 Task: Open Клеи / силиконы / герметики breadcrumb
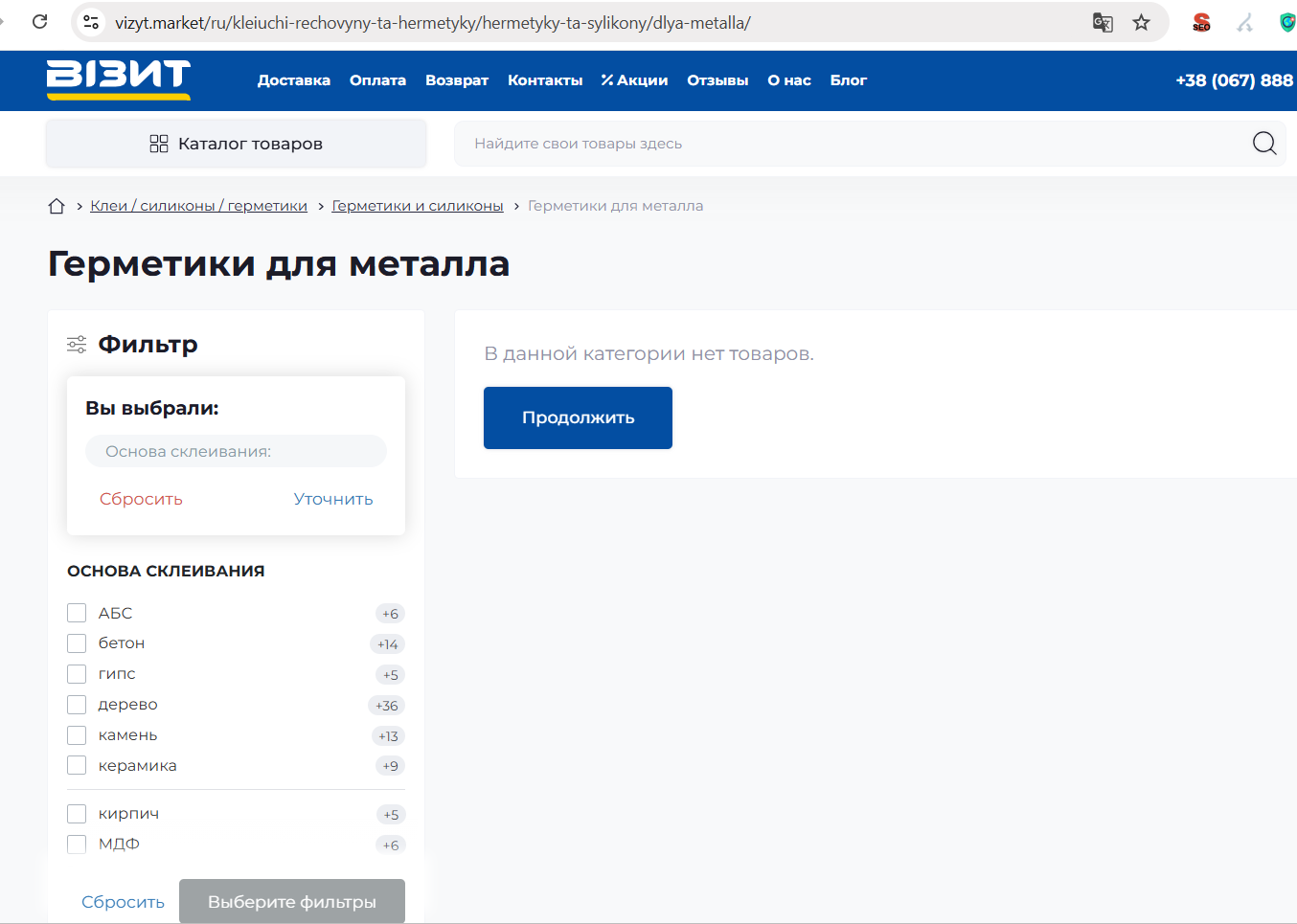[198, 206]
